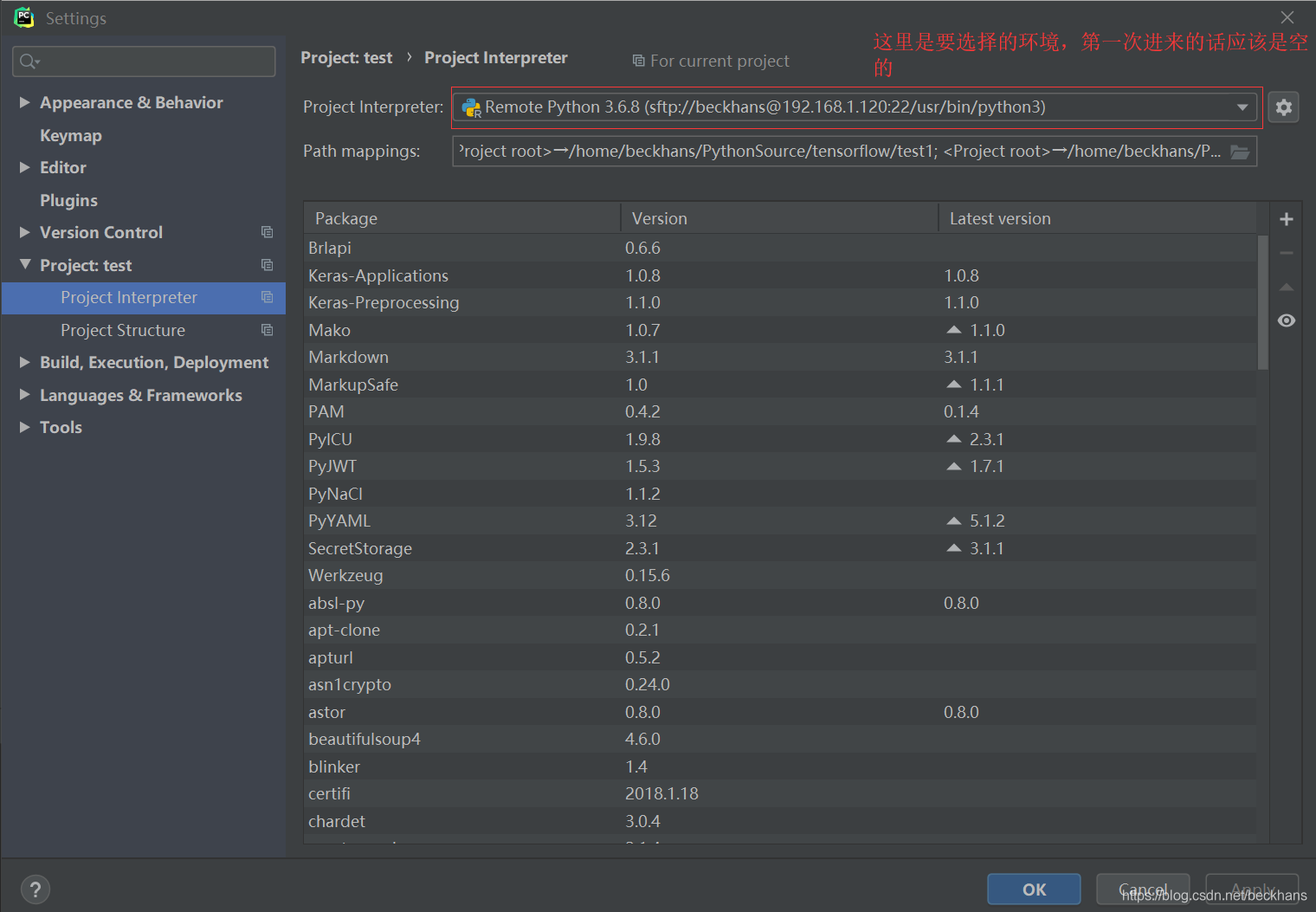Click the help question mark icon
Image resolution: width=1316 pixels, height=912 pixels.
[x=35, y=889]
